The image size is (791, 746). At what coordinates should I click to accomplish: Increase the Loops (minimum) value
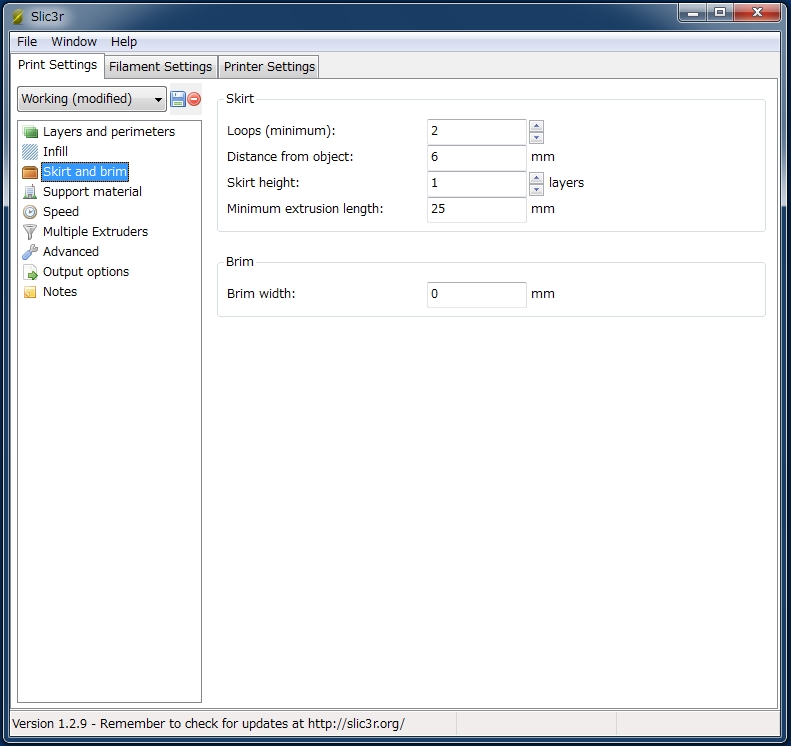click(536, 126)
